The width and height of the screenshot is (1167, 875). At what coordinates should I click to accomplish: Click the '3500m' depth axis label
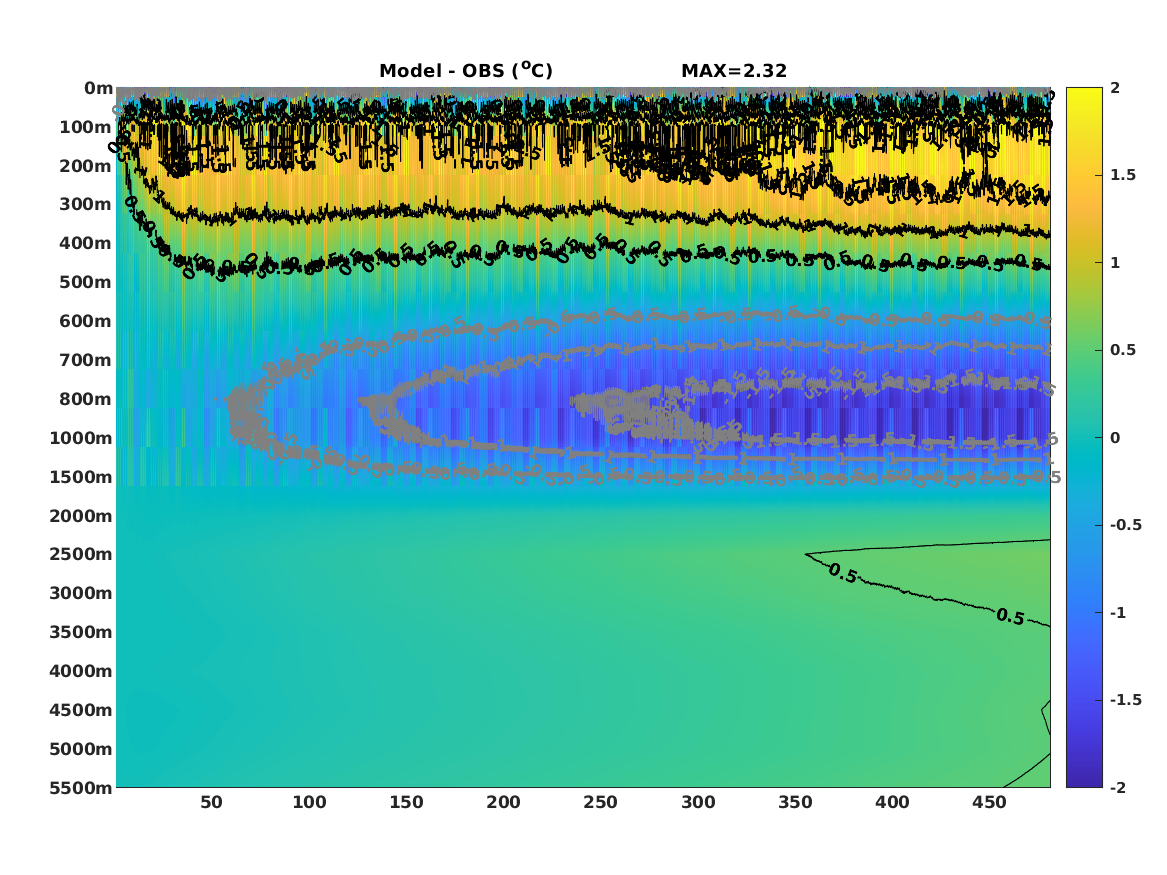tap(81, 632)
